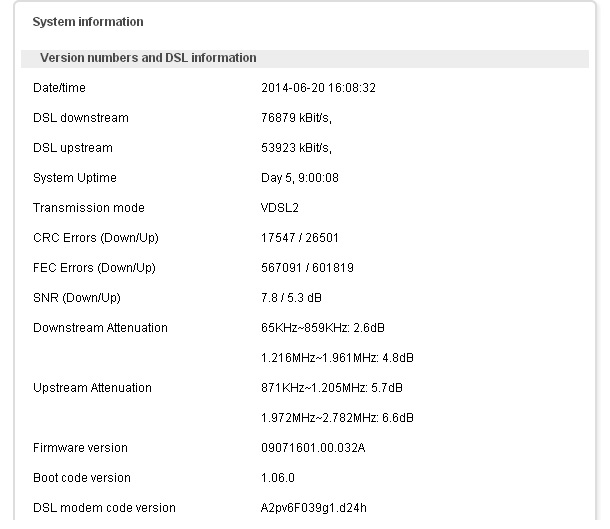This screenshot has height=529, width=610.
Task: Click the DSL downstream label
Action: click(x=81, y=118)
